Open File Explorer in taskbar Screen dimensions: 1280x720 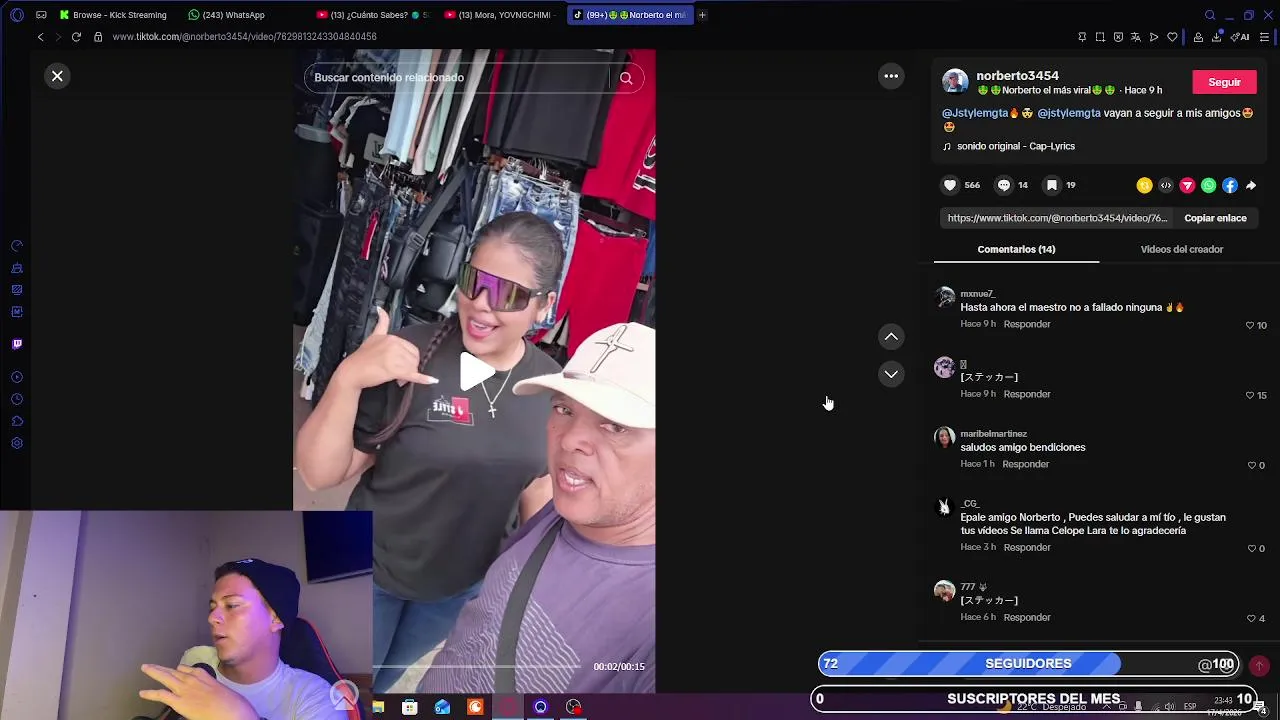click(x=378, y=708)
